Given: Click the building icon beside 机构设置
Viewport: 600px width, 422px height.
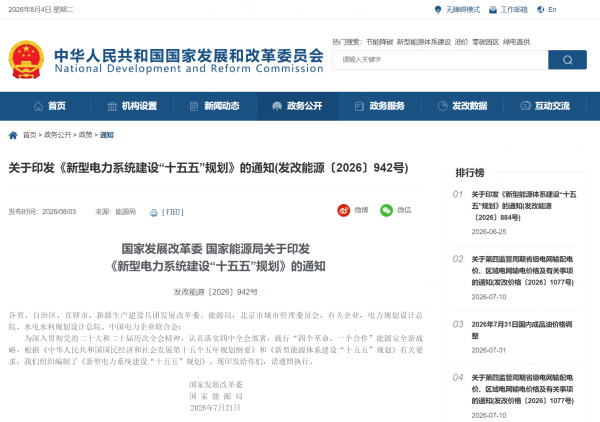Looking at the screenshot, I should coord(112,106).
